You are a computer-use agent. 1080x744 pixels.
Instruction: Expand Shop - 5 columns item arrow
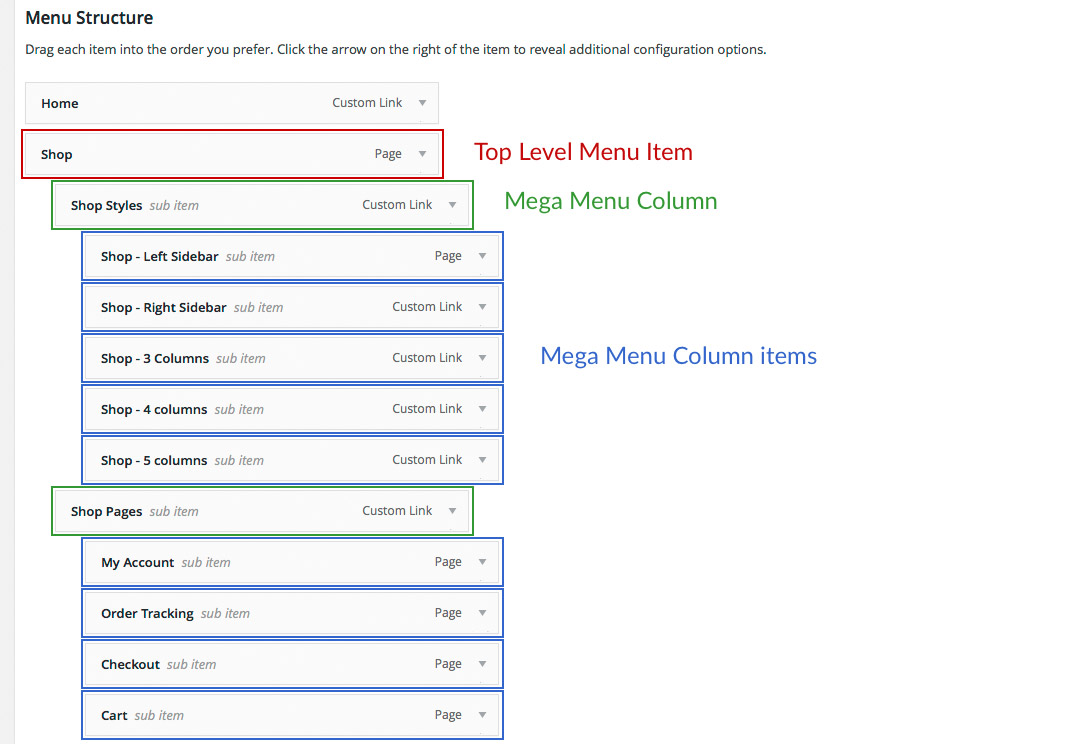pyautogui.click(x=482, y=459)
